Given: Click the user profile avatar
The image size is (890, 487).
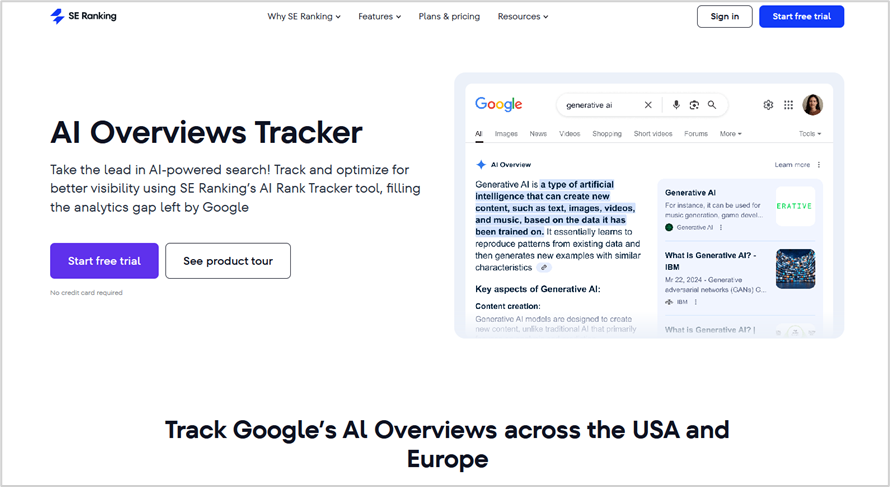Looking at the screenshot, I should pyautogui.click(x=812, y=105).
